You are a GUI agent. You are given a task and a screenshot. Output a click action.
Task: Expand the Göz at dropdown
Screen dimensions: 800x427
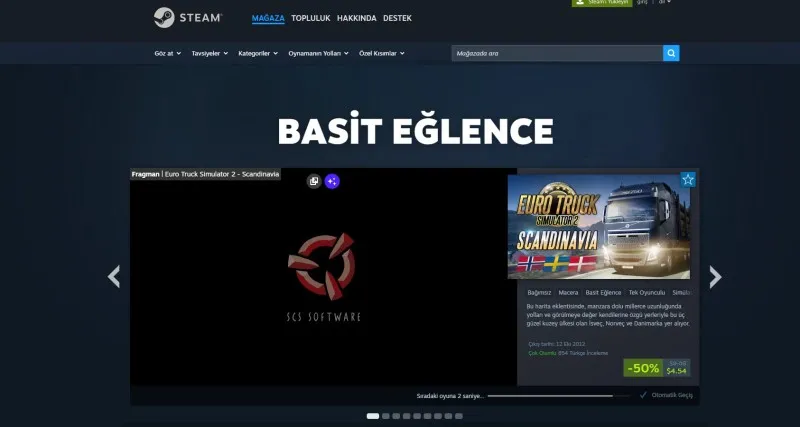point(167,53)
